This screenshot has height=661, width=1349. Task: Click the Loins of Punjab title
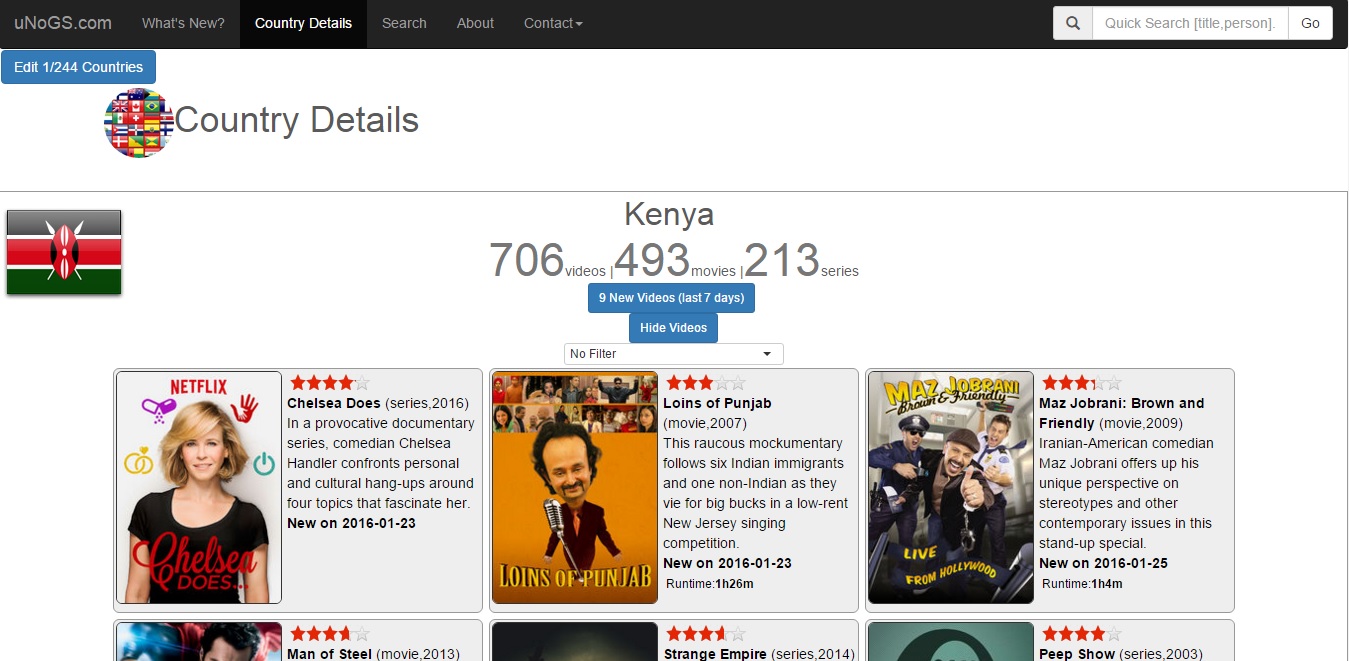click(717, 403)
